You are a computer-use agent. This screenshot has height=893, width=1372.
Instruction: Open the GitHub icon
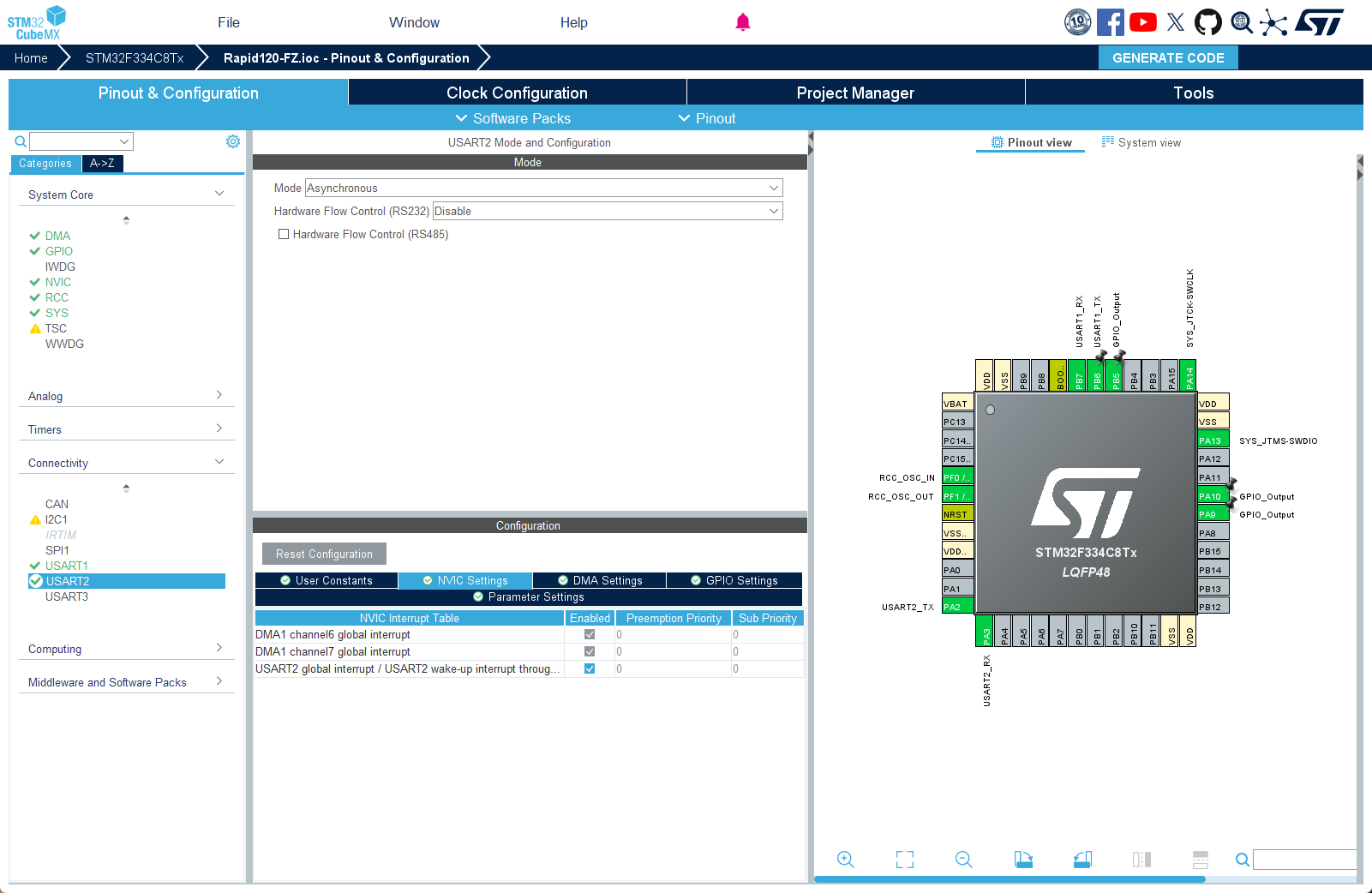pyautogui.click(x=1208, y=22)
